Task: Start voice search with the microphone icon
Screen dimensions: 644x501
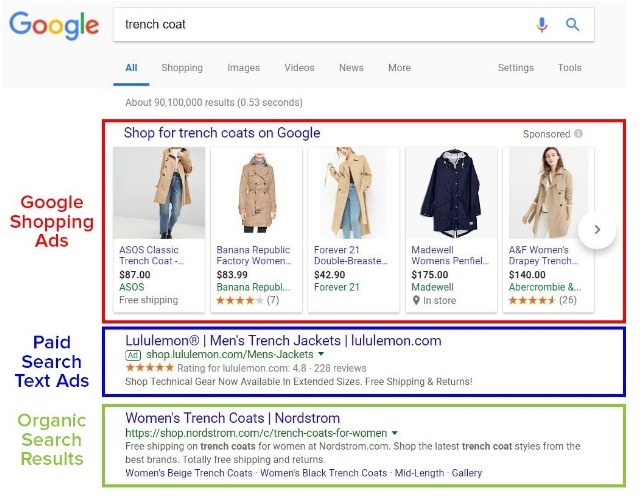Action: tap(542, 25)
